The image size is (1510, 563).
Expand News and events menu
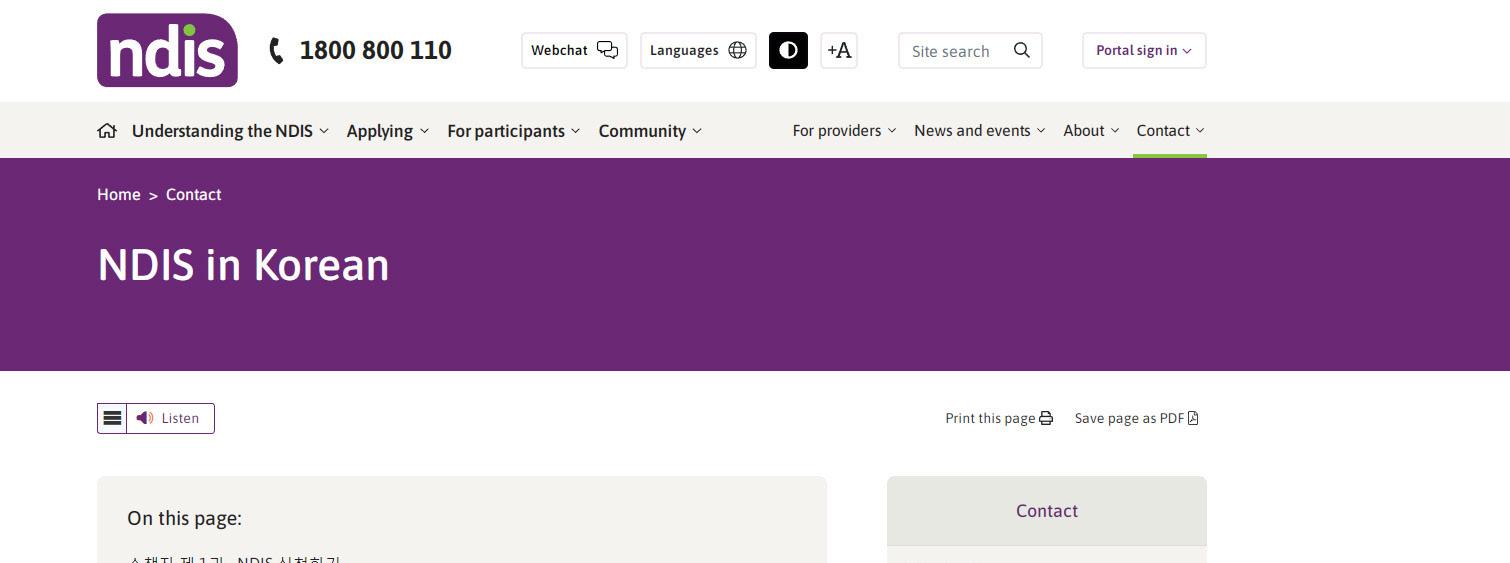980,131
